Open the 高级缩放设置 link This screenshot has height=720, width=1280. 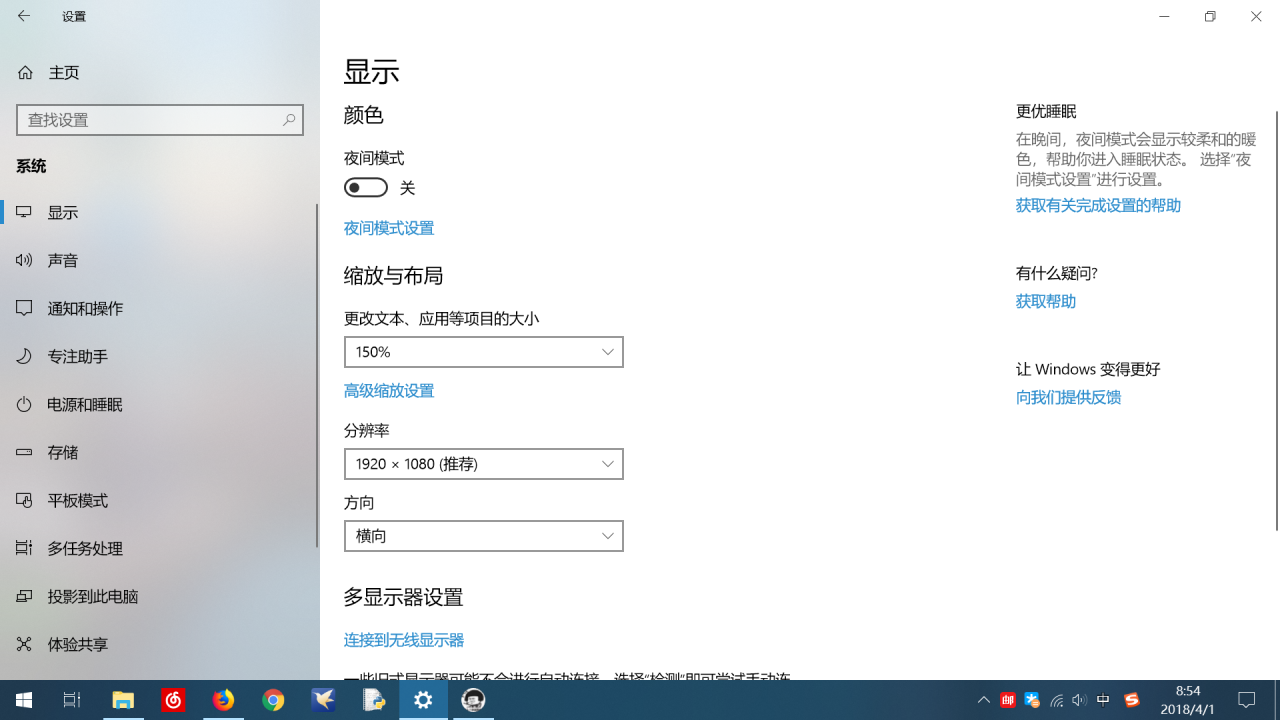click(x=389, y=391)
